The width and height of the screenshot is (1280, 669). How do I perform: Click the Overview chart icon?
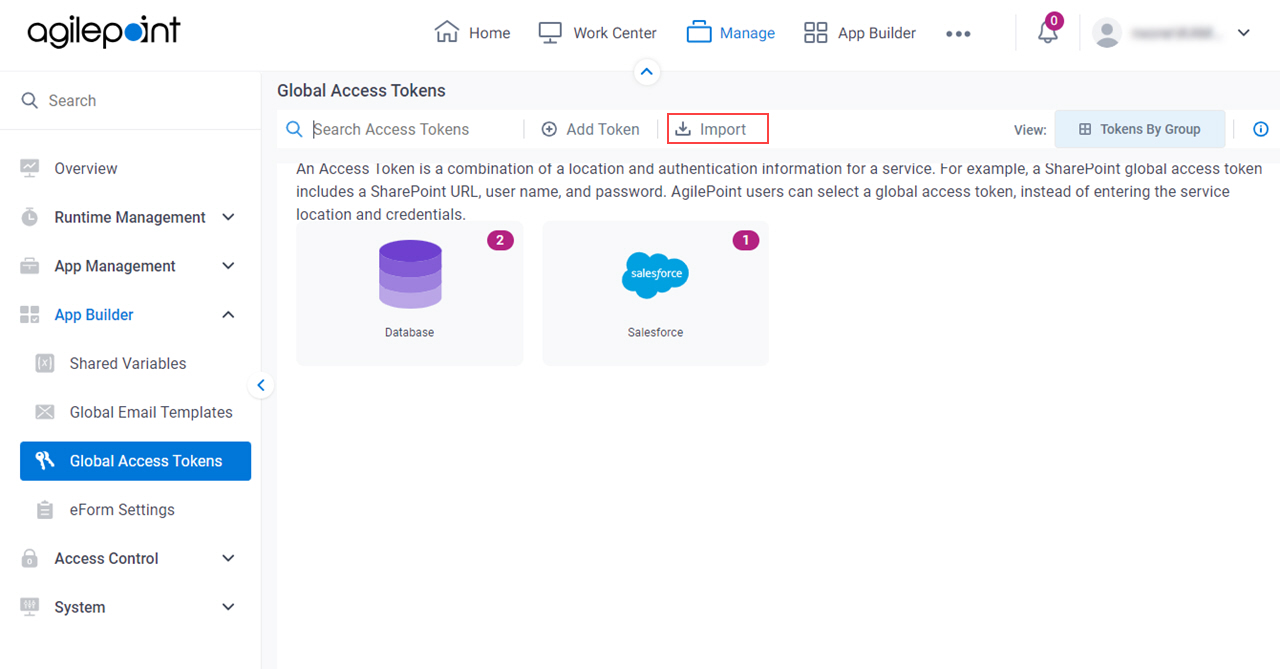(x=30, y=168)
